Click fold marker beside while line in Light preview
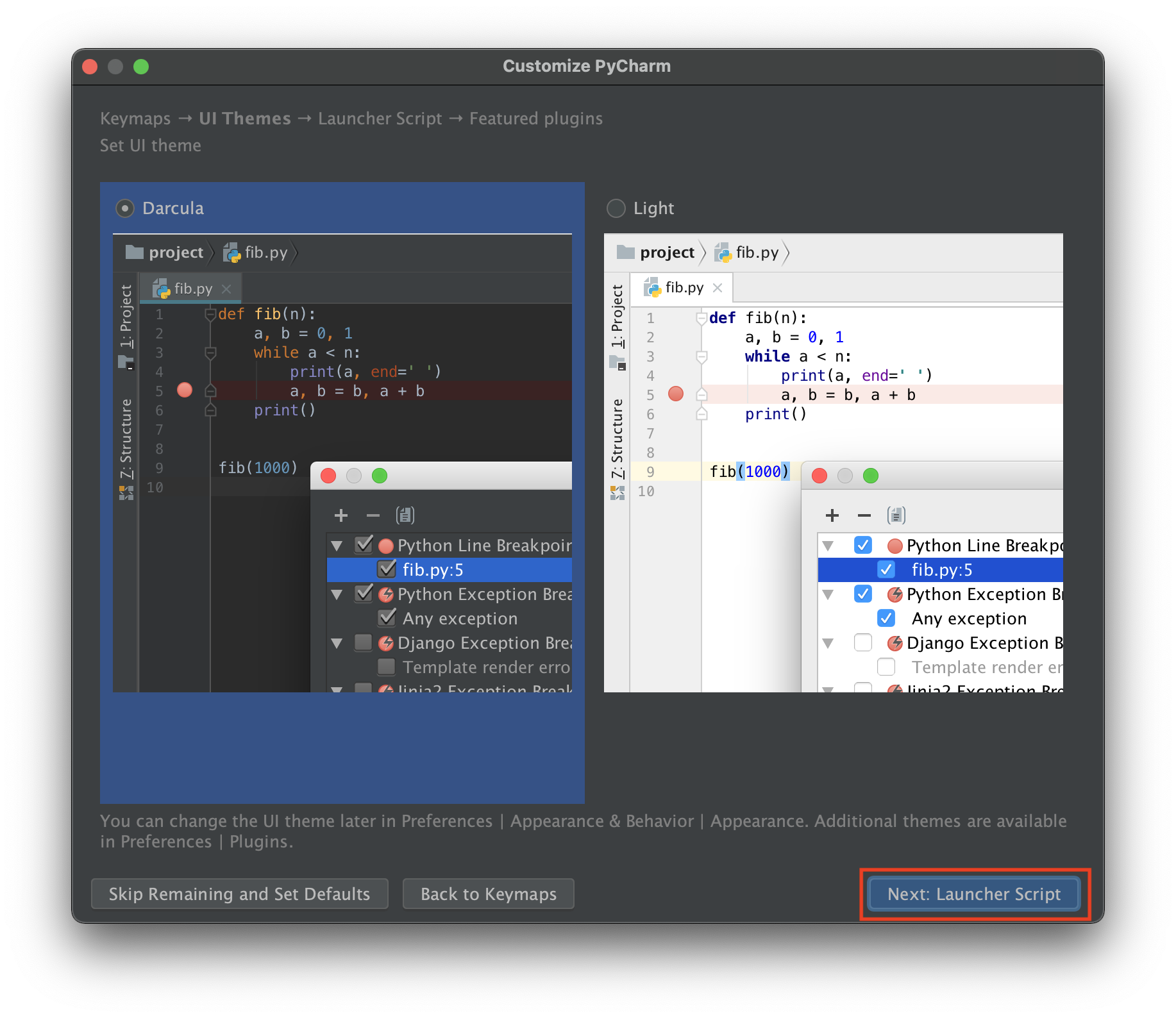Screen dimensions: 1176x1018 tap(701, 356)
